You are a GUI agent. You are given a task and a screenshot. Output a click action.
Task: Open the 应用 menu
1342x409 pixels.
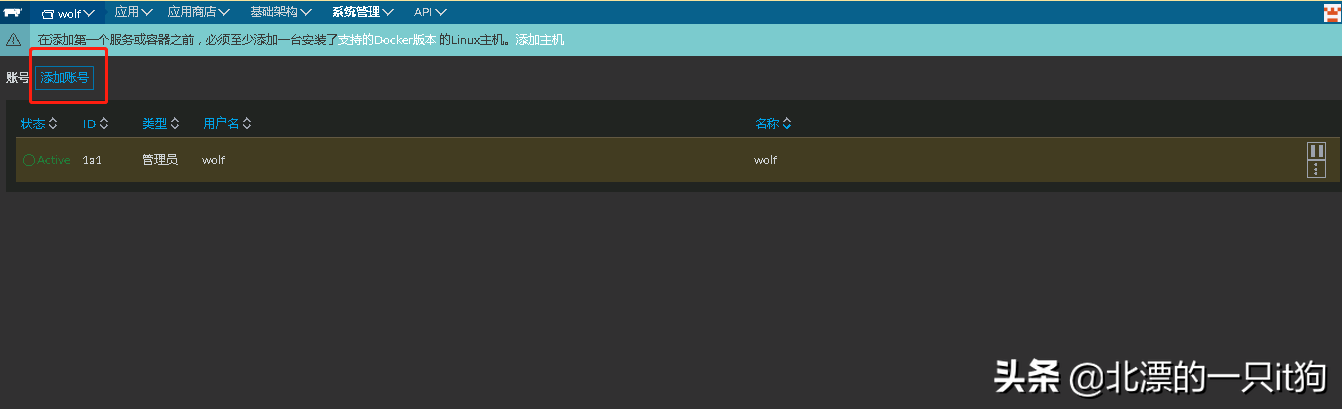(x=133, y=12)
